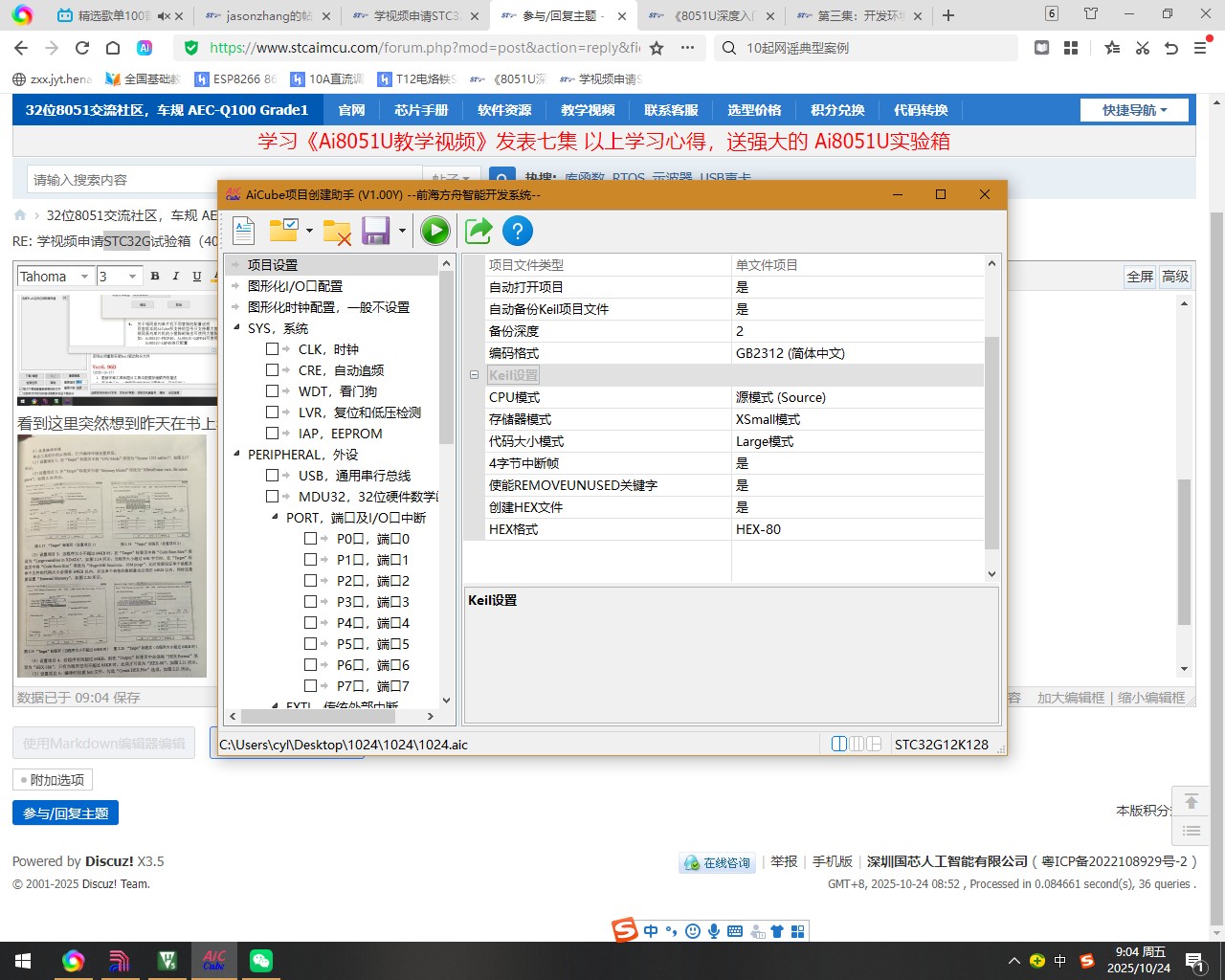Viewport: 1225px width, 980px height.
Task: Click the 参与/回复主题 submit button
Action: [x=65, y=813]
